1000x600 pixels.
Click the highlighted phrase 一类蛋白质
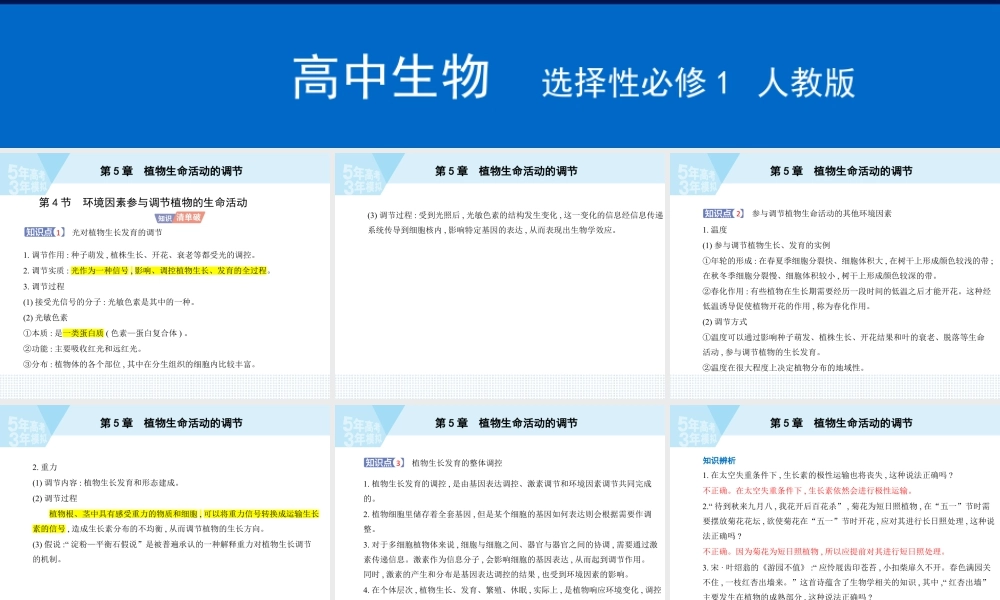(x=83, y=333)
